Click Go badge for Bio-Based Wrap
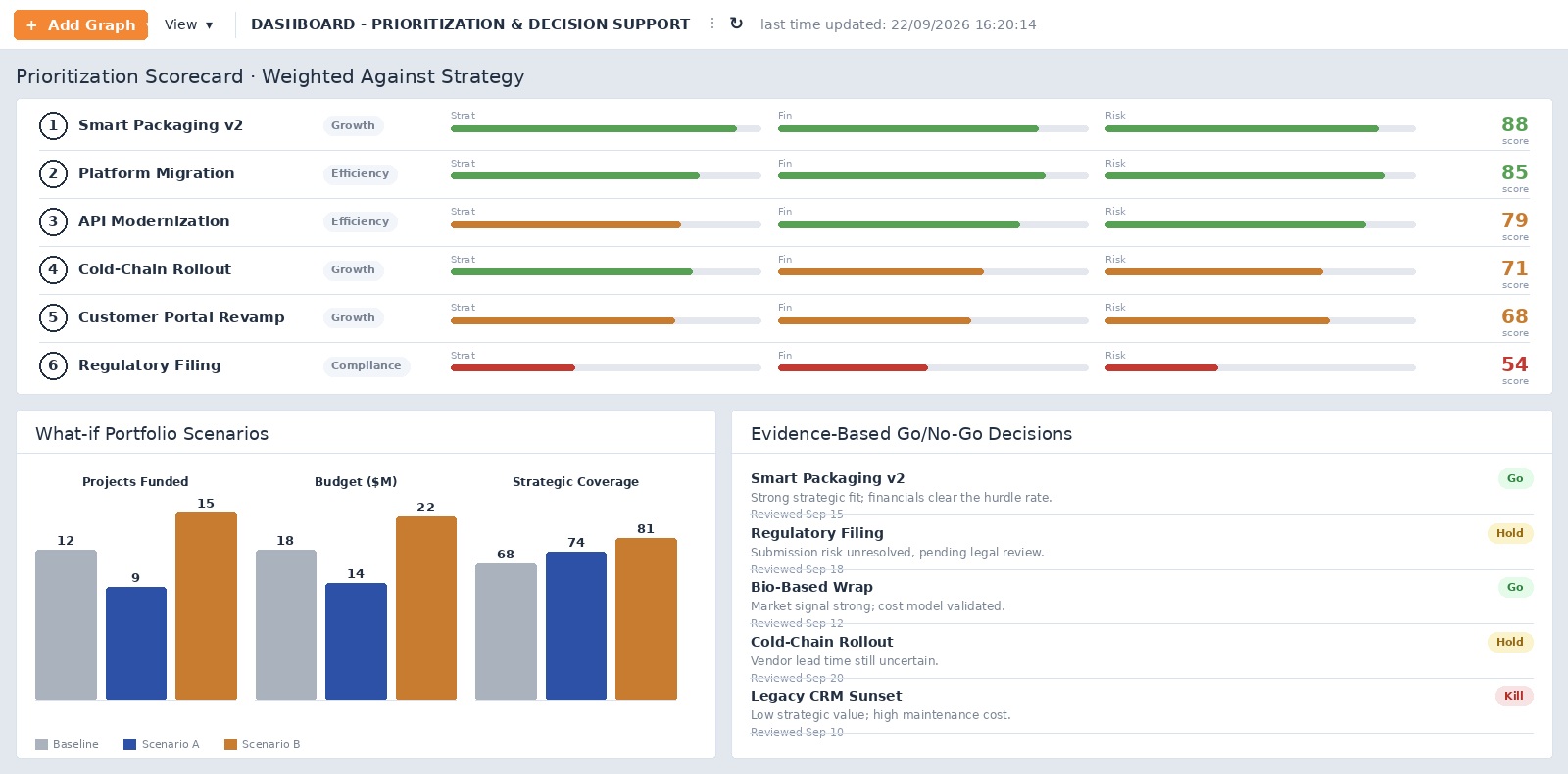This screenshot has width=1568, height=774. [1515, 588]
